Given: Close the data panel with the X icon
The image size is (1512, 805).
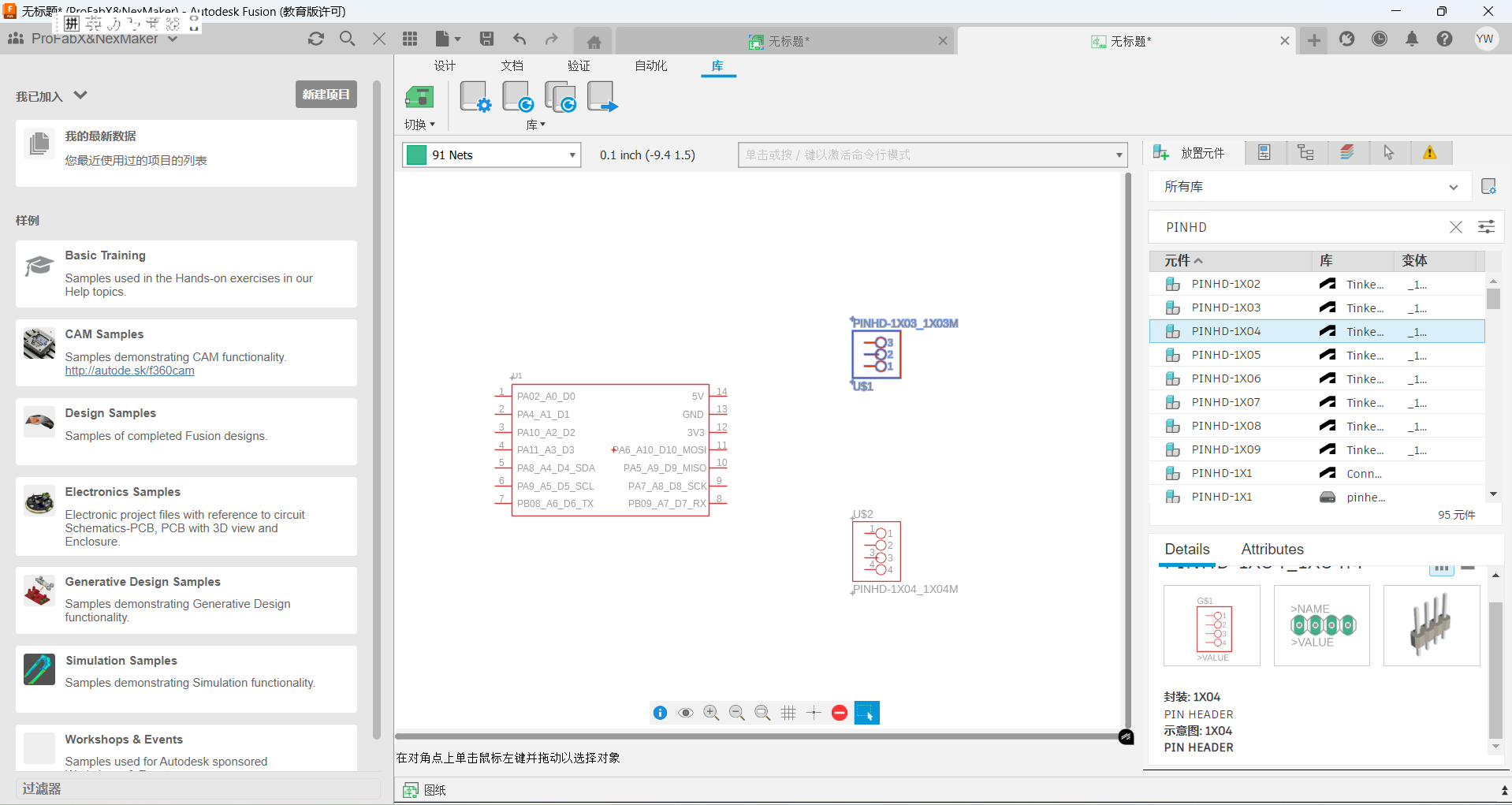Looking at the screenshot, I should (379, 39).
